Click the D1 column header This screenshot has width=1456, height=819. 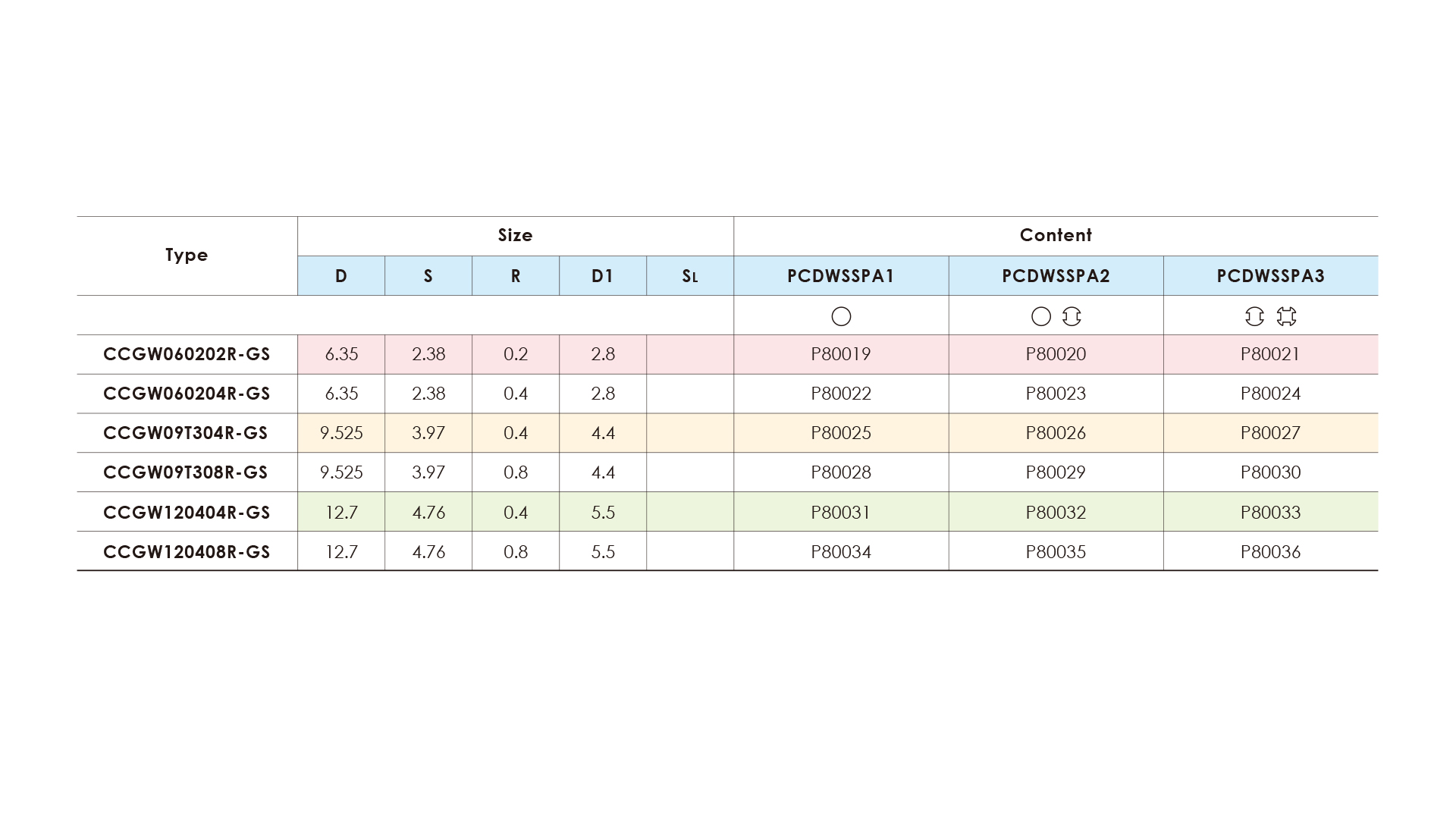click(x=603, y=276)
